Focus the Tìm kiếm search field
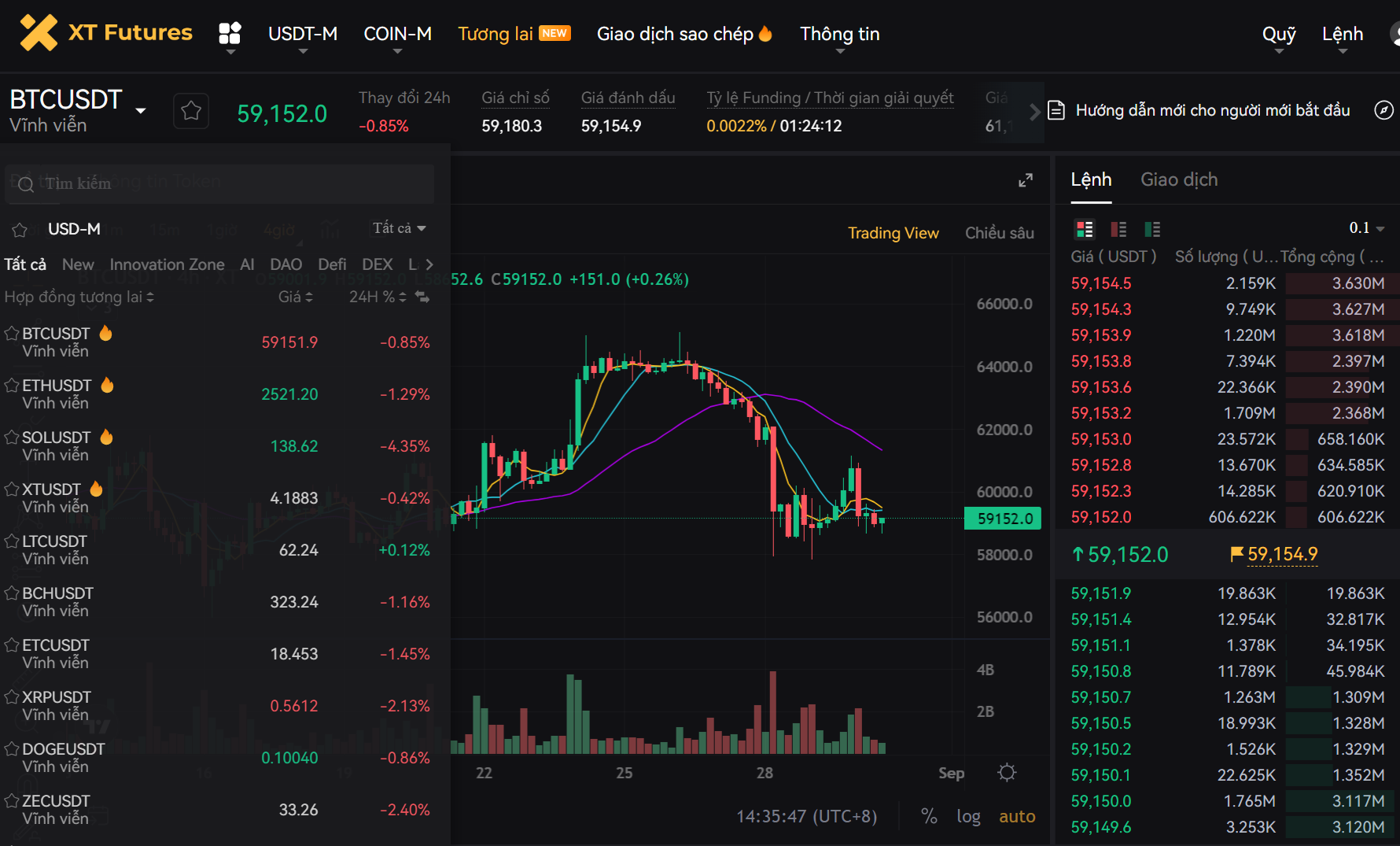 coord(219,184)
